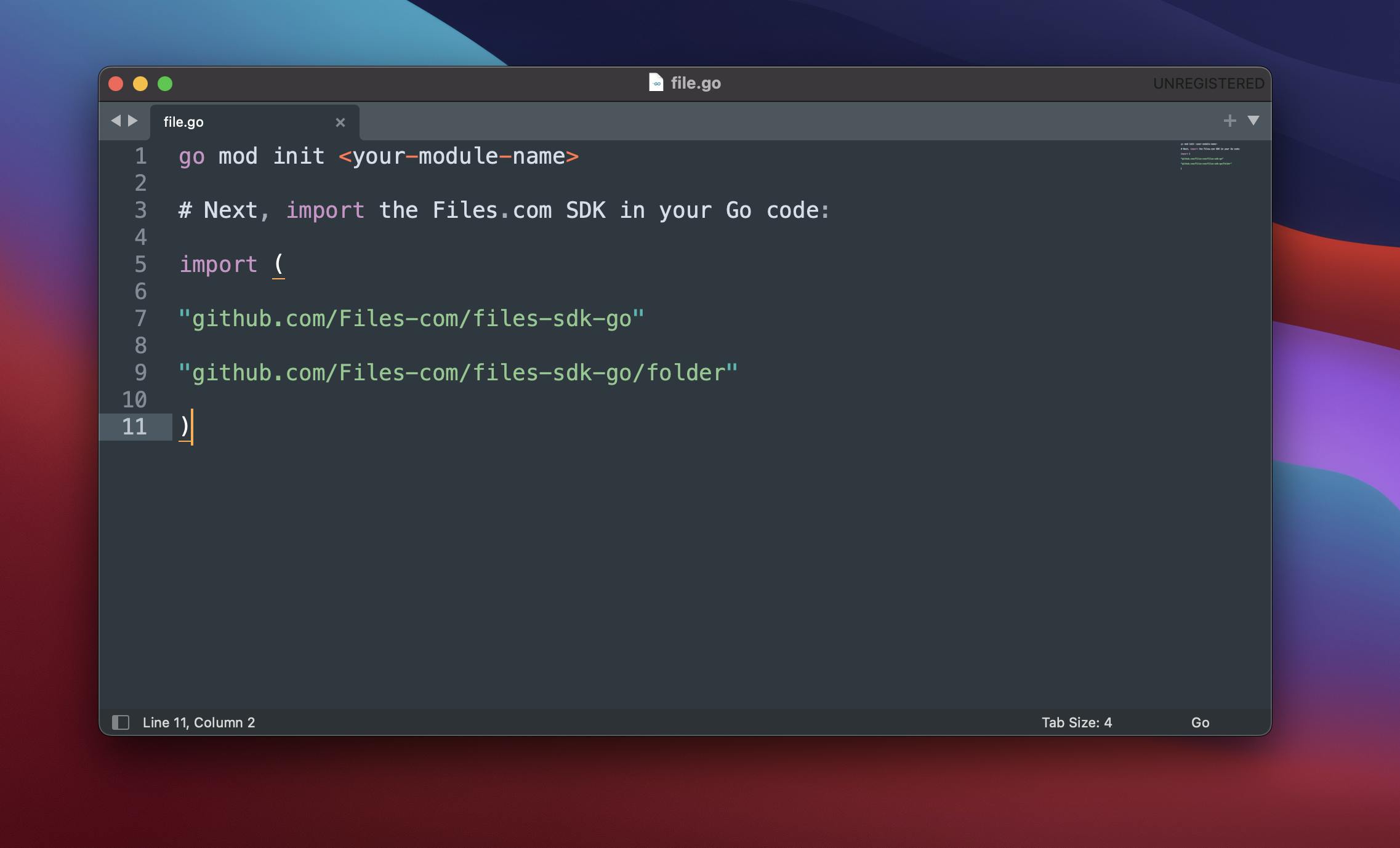Image resolution: width=1400 pixels, height=848 pixels.
Task: Click the import keyword on line 5
Action: (x=218, y=265)
